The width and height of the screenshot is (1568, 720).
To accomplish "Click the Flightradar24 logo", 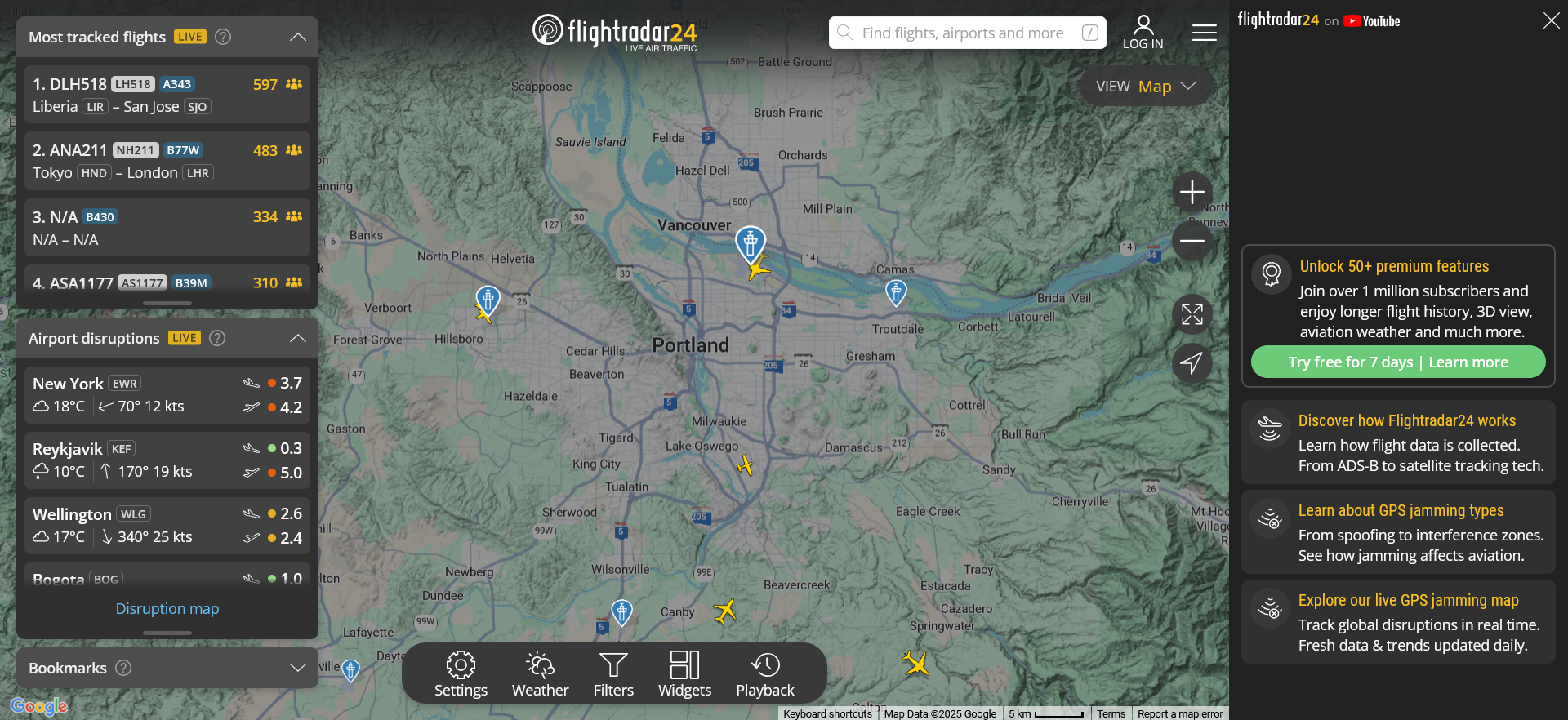I will [615, 33].
